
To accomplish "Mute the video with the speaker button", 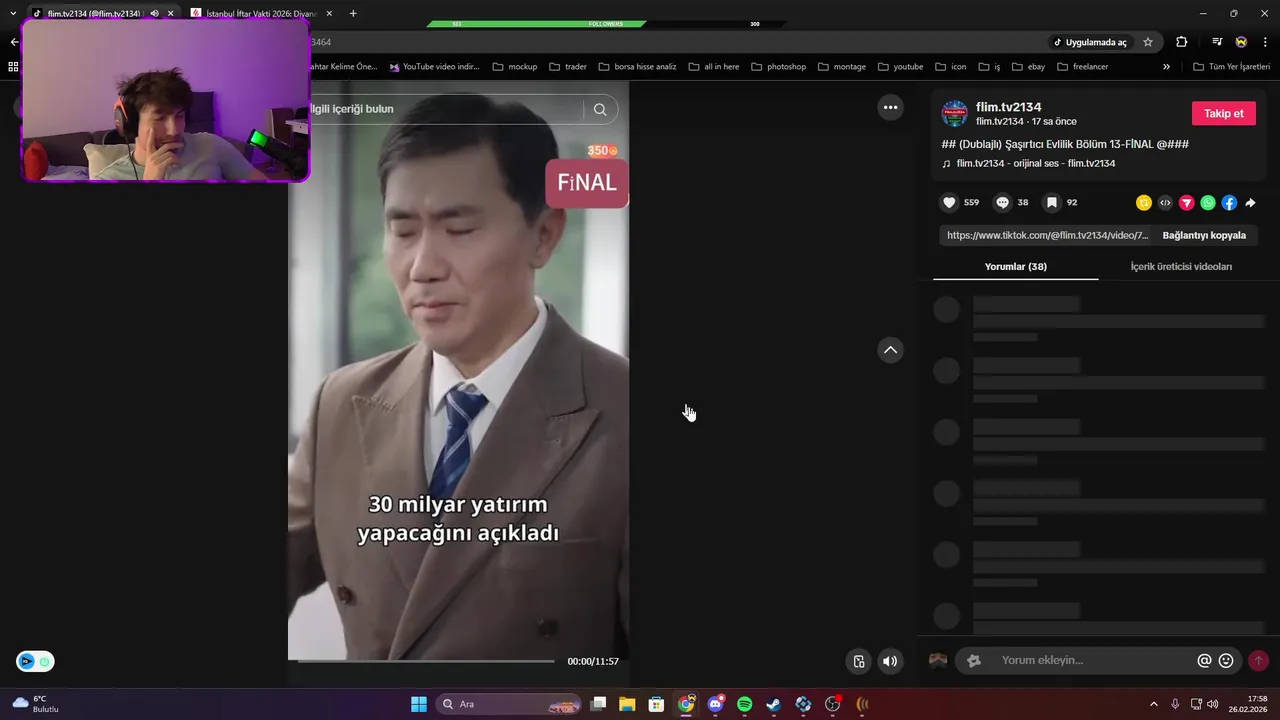I will coord(890,661).
